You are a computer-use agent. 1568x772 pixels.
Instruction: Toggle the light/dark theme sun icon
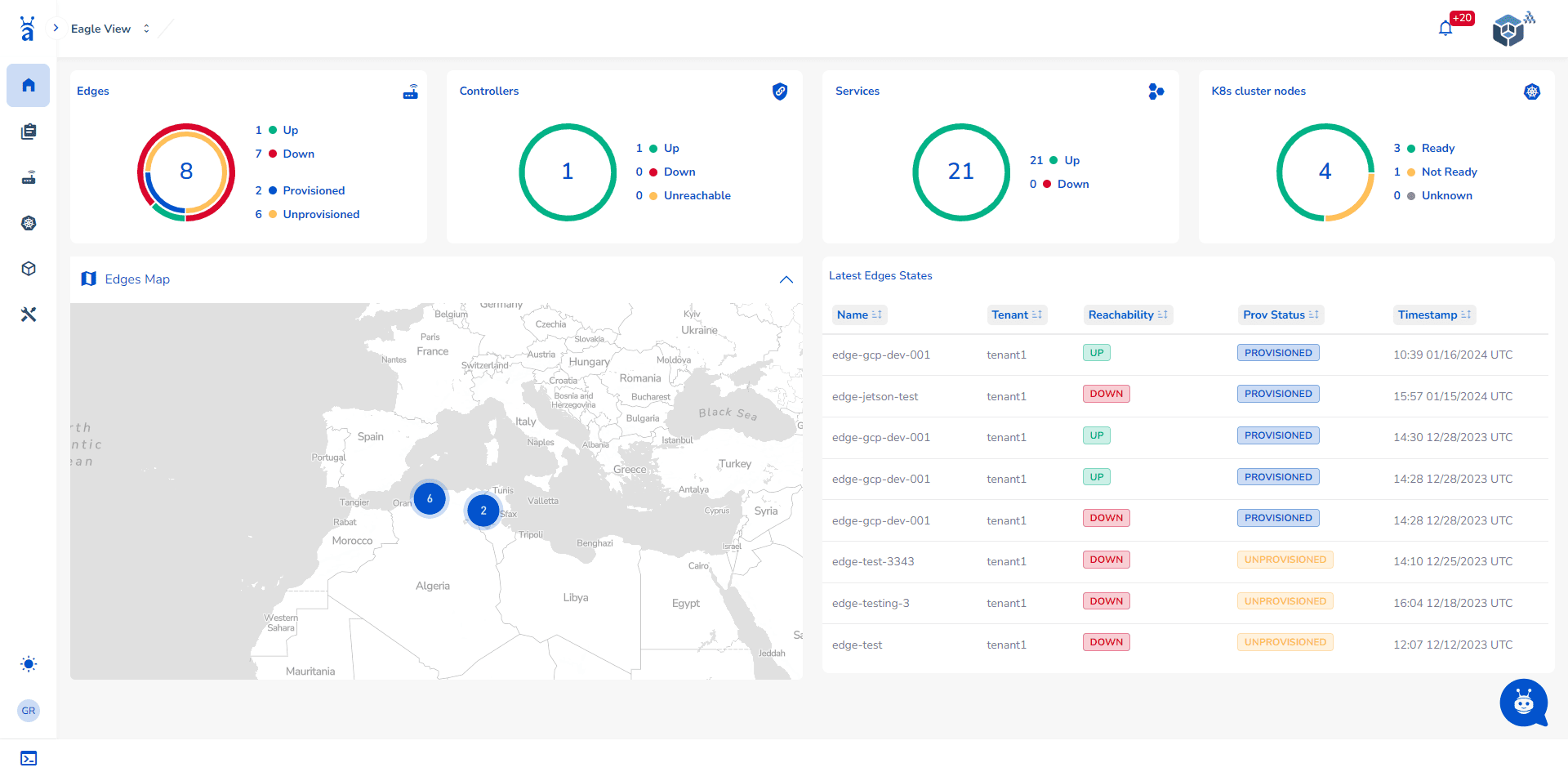pyautogui.click(x=29, y=664)
